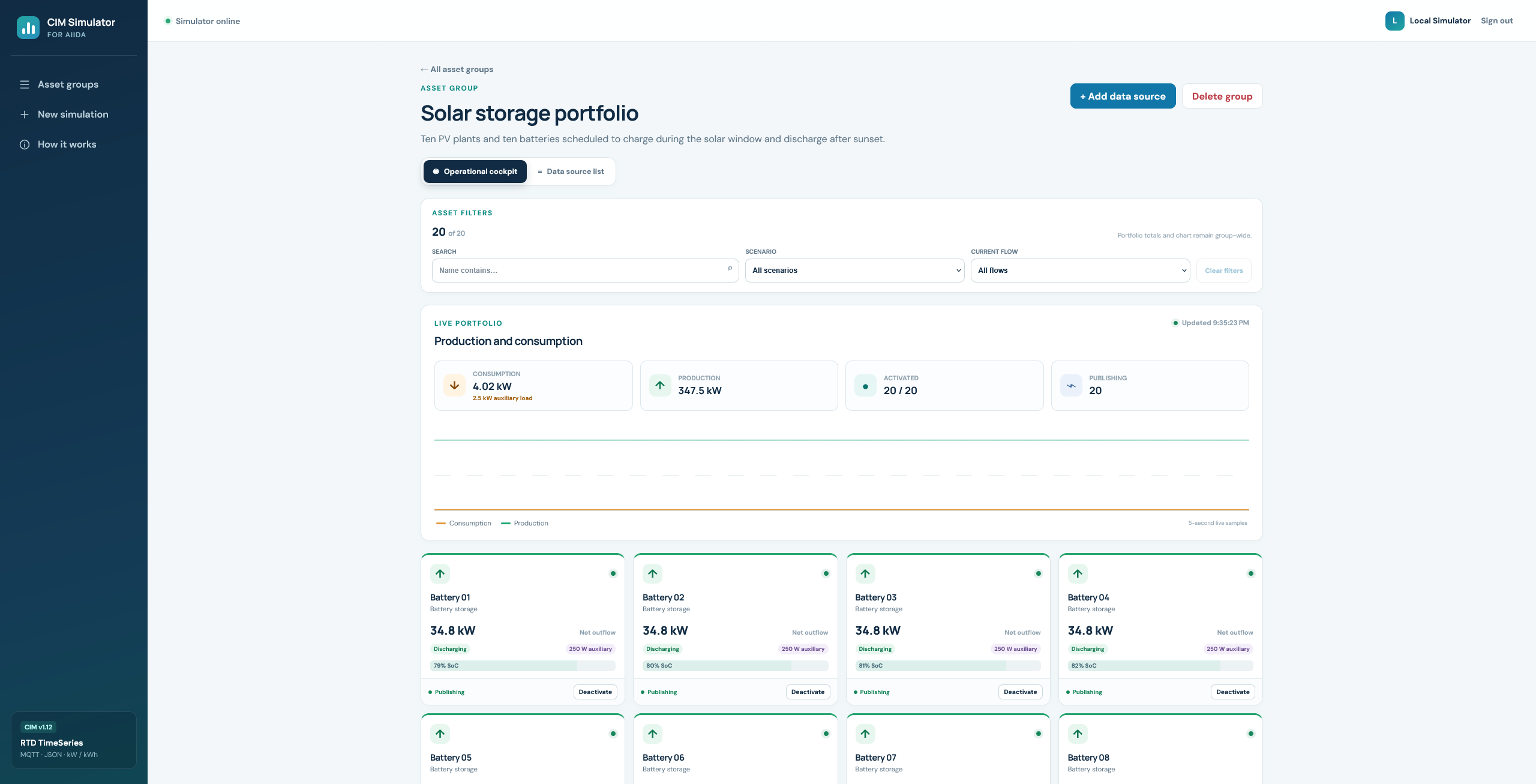Viewport: 1536px width, 784px height.
Task: Click Battery 01 79% SoC bar
Action: point(523,666)
